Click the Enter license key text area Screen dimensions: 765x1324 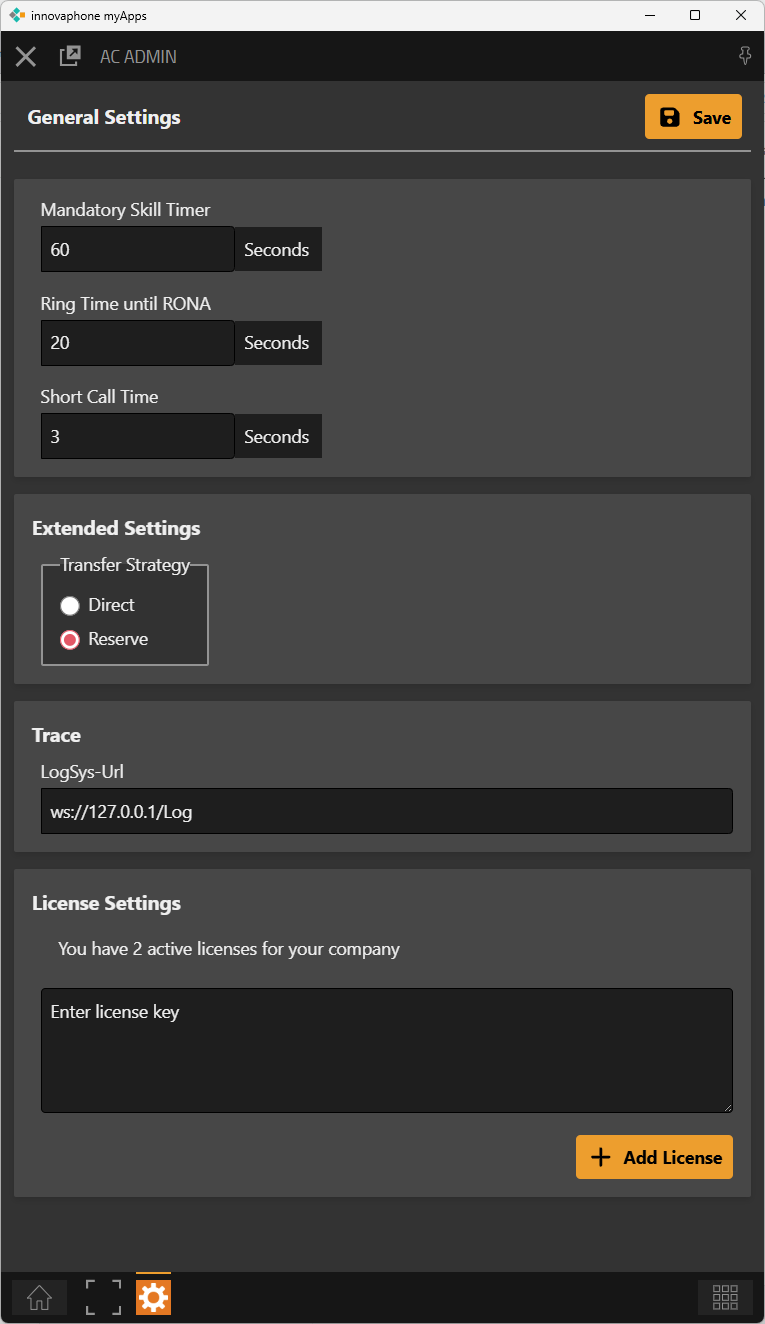point(386,1050)
